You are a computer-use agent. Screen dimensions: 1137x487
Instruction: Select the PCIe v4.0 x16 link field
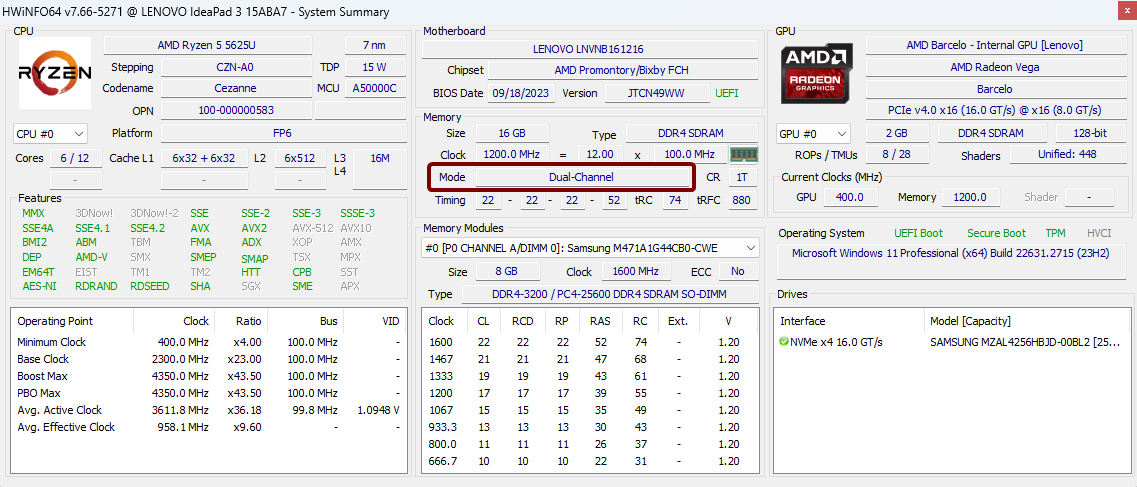994,110
